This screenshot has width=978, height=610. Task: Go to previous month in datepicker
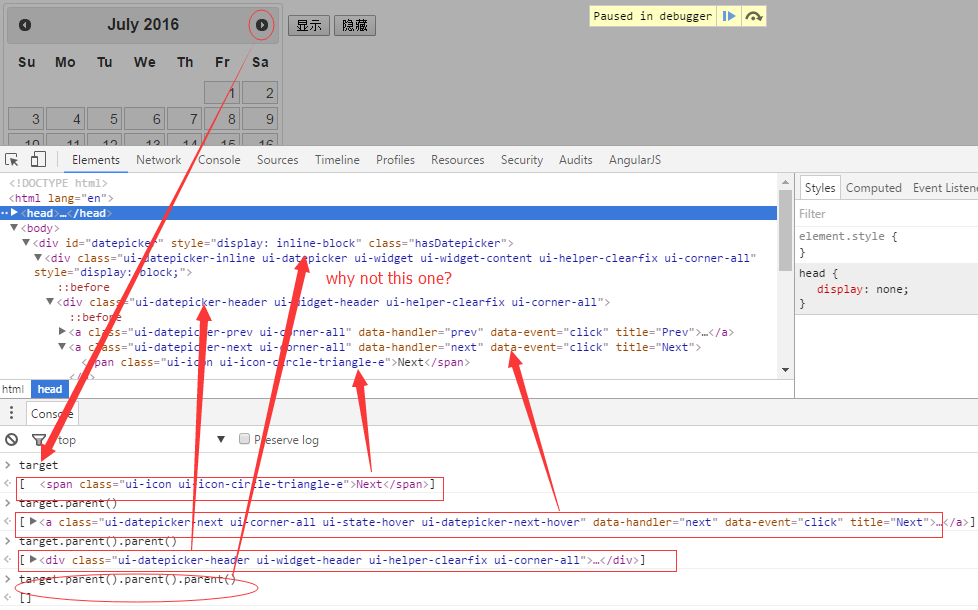coord(25,25)
